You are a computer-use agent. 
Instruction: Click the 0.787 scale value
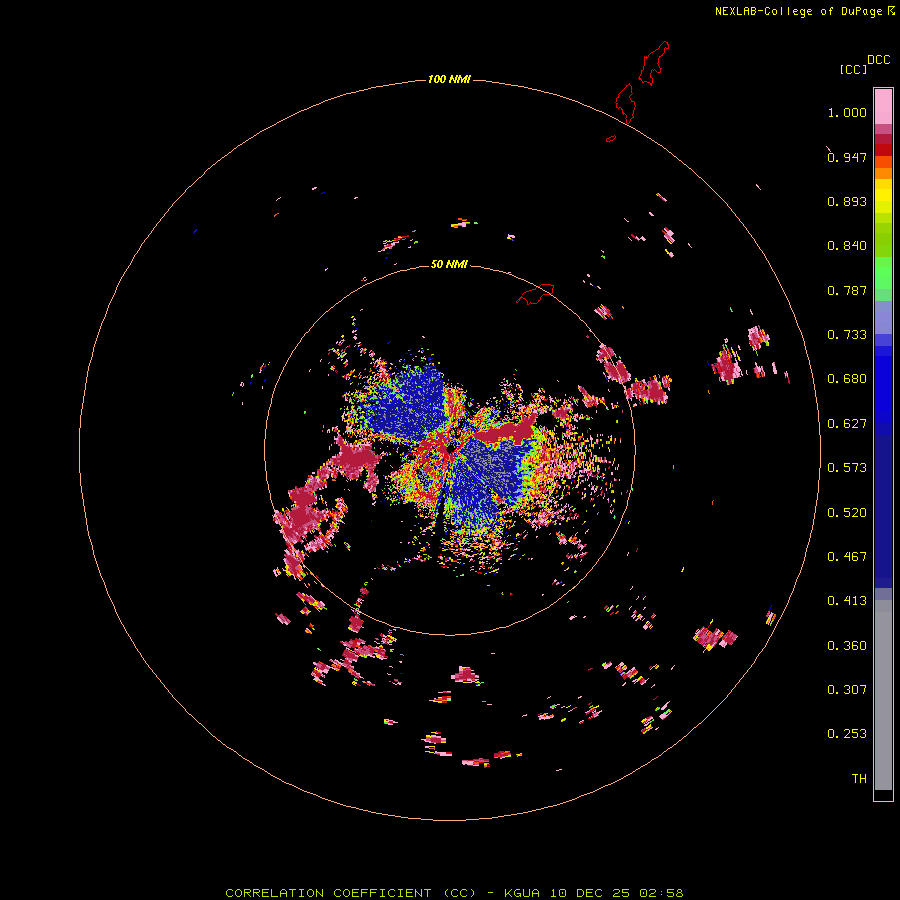coord(847,290)
